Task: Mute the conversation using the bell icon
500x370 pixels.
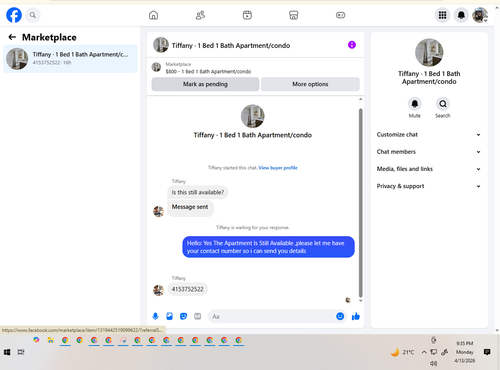Action: (x=415, y=104)
